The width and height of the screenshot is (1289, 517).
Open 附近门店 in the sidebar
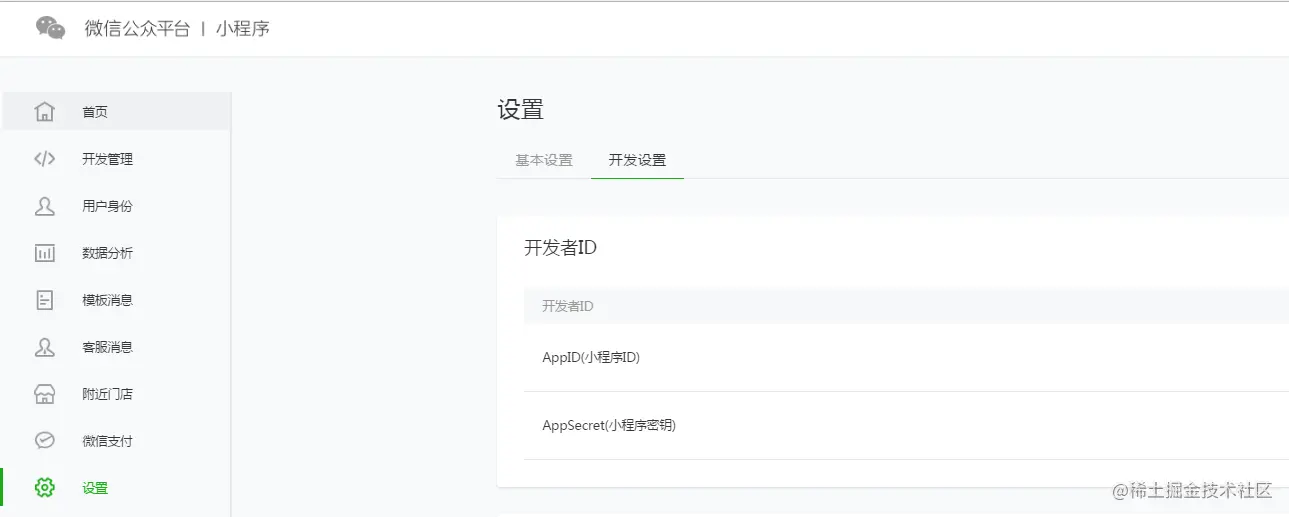click(x=116, y=394)
